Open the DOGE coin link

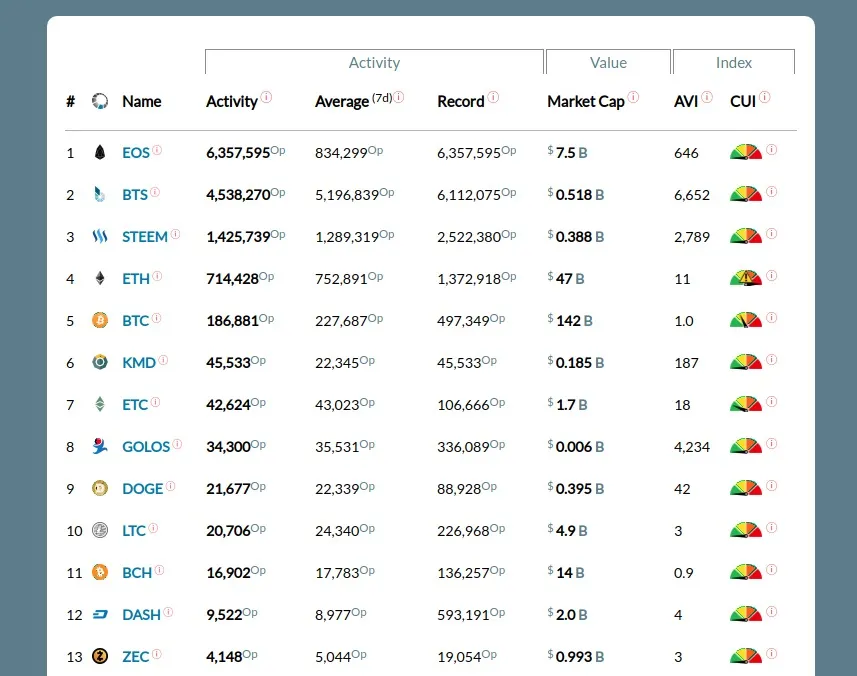click(143, 489)
